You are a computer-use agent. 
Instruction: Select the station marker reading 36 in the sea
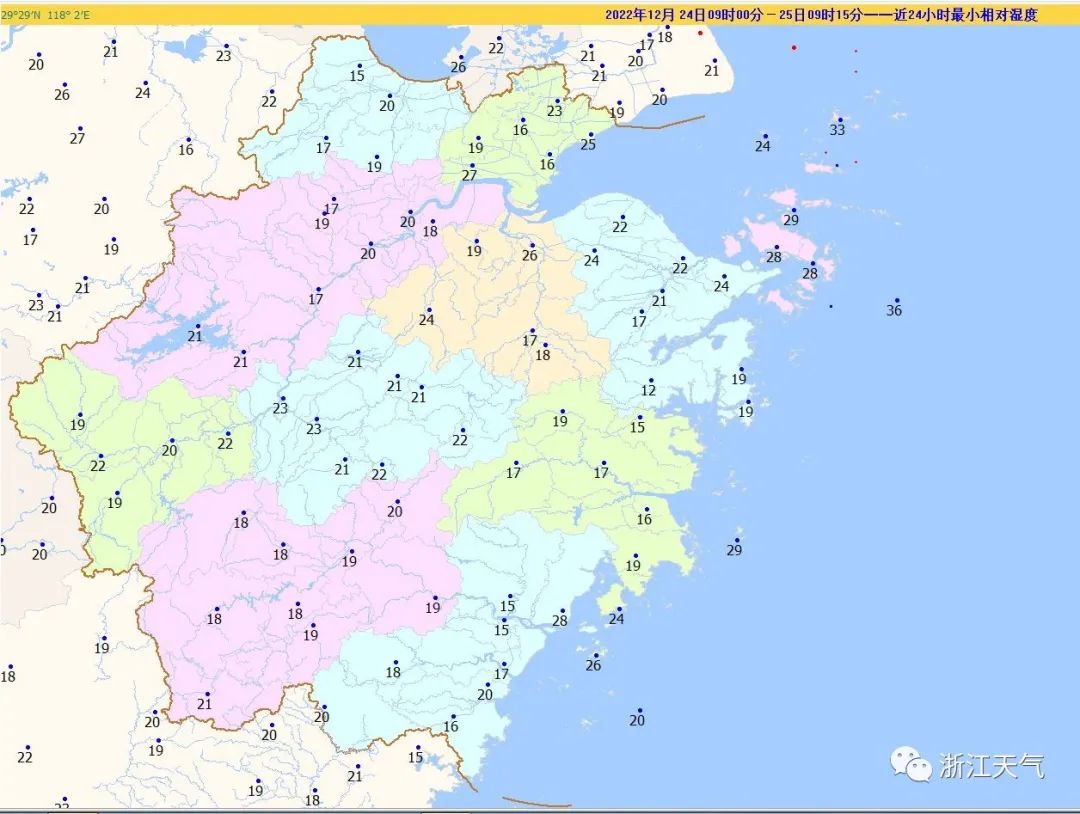[x=896, y=301]
